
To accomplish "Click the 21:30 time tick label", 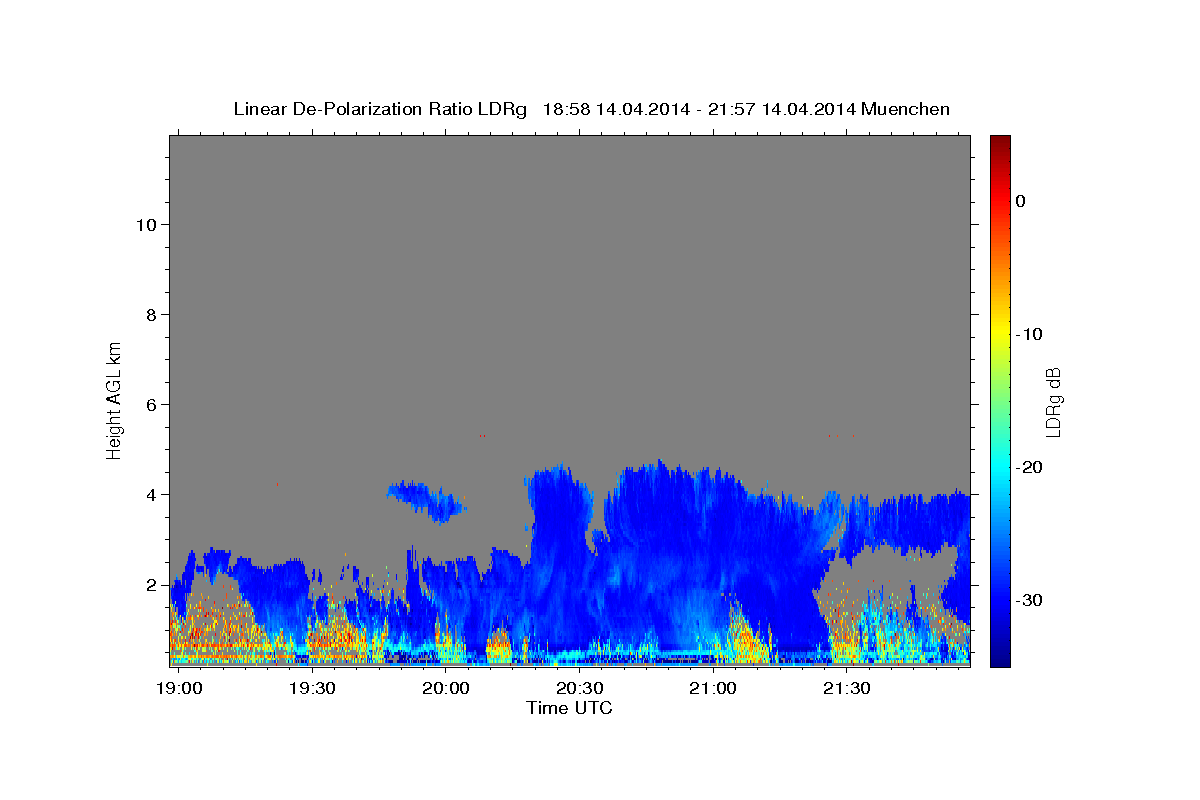I will pos(847,688).
